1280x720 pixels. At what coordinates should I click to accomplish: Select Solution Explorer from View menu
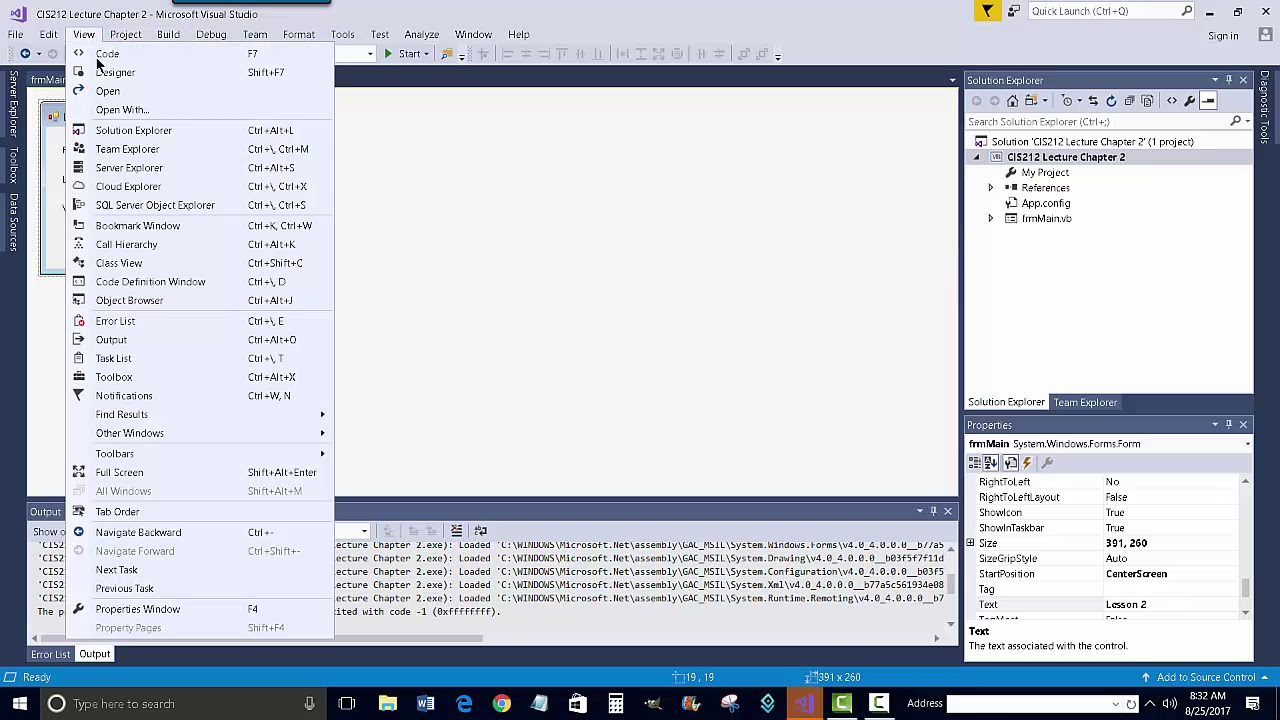[200, 131]
